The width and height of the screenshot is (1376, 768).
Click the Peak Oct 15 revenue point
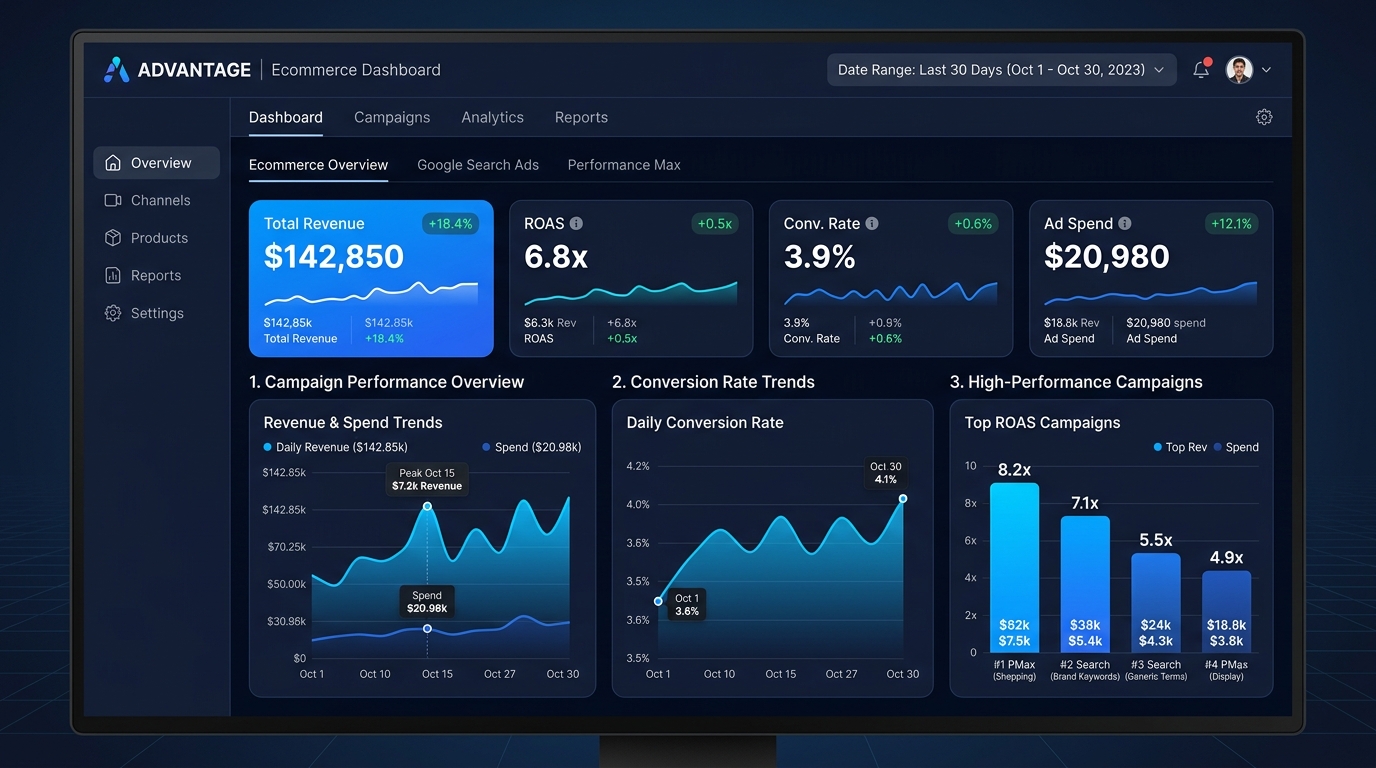[x=427, y=506]
